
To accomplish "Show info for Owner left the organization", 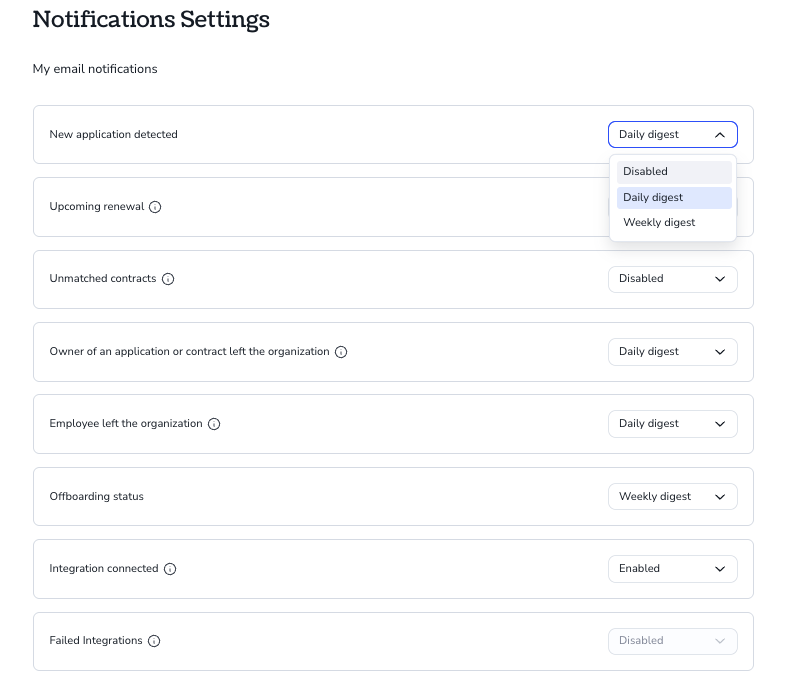I will [341, 352].
